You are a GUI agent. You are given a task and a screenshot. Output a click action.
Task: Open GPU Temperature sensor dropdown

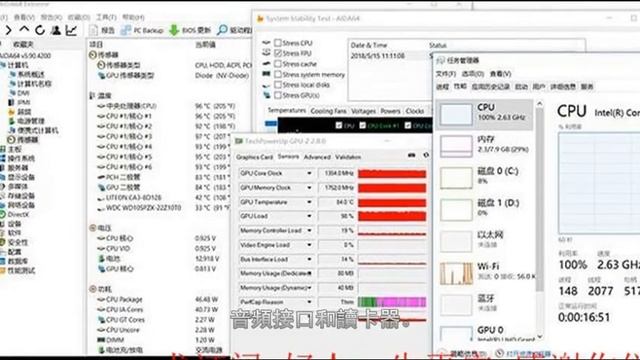309,202
